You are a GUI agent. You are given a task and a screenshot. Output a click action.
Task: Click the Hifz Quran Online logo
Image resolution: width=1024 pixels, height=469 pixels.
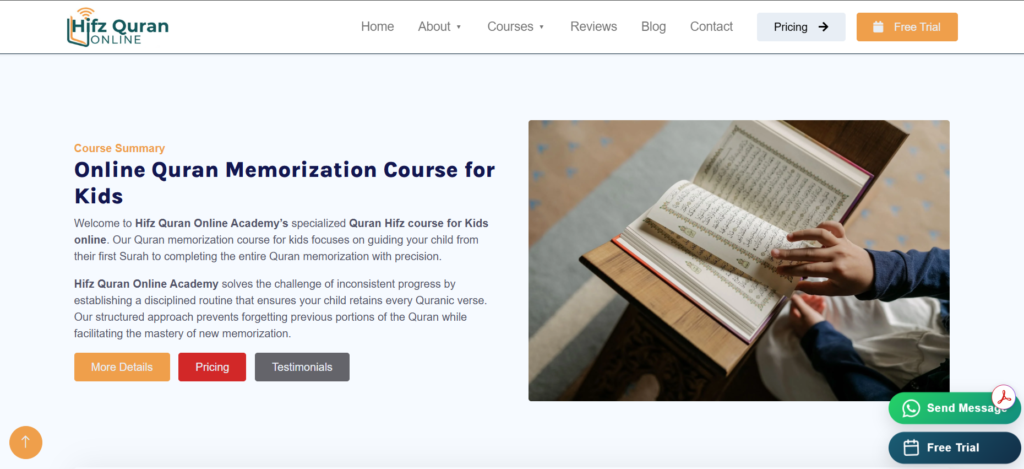tap(118, 27)
